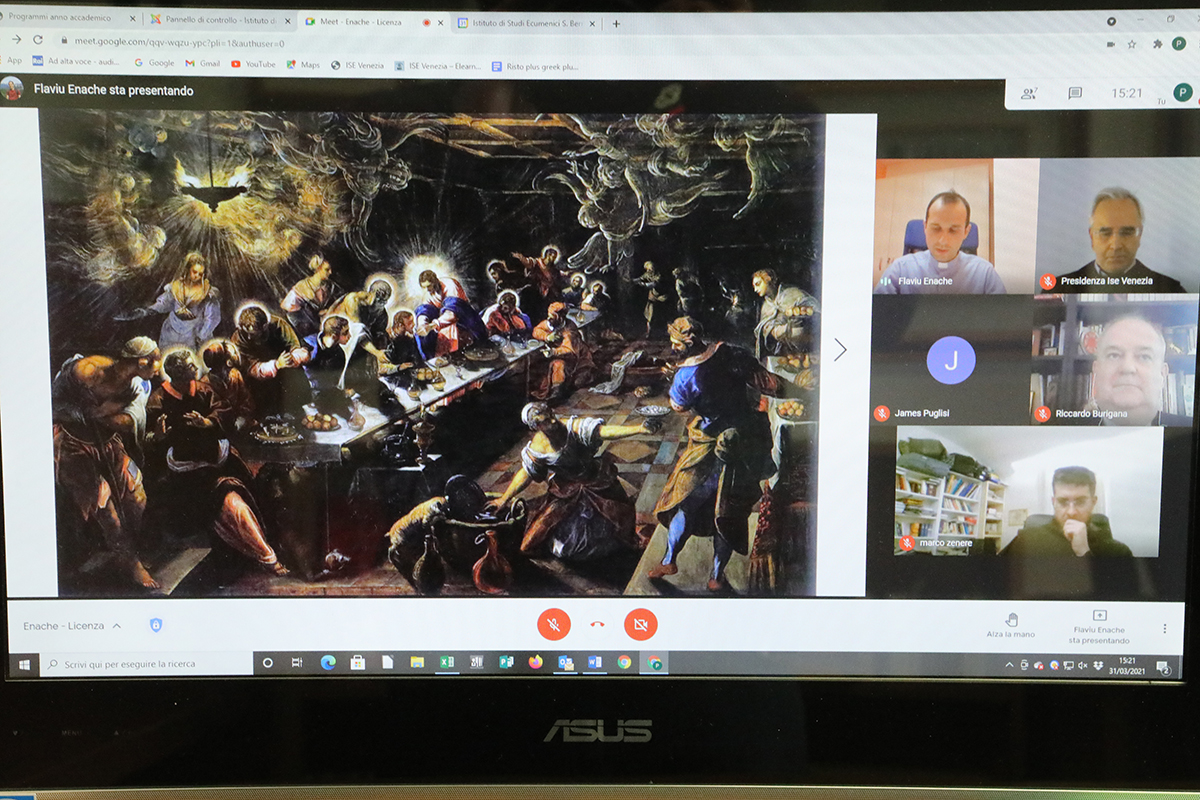This screenshot has width=1200, height=800.
Task: Toggle camera with the red video button
Action: coord(641,625)
